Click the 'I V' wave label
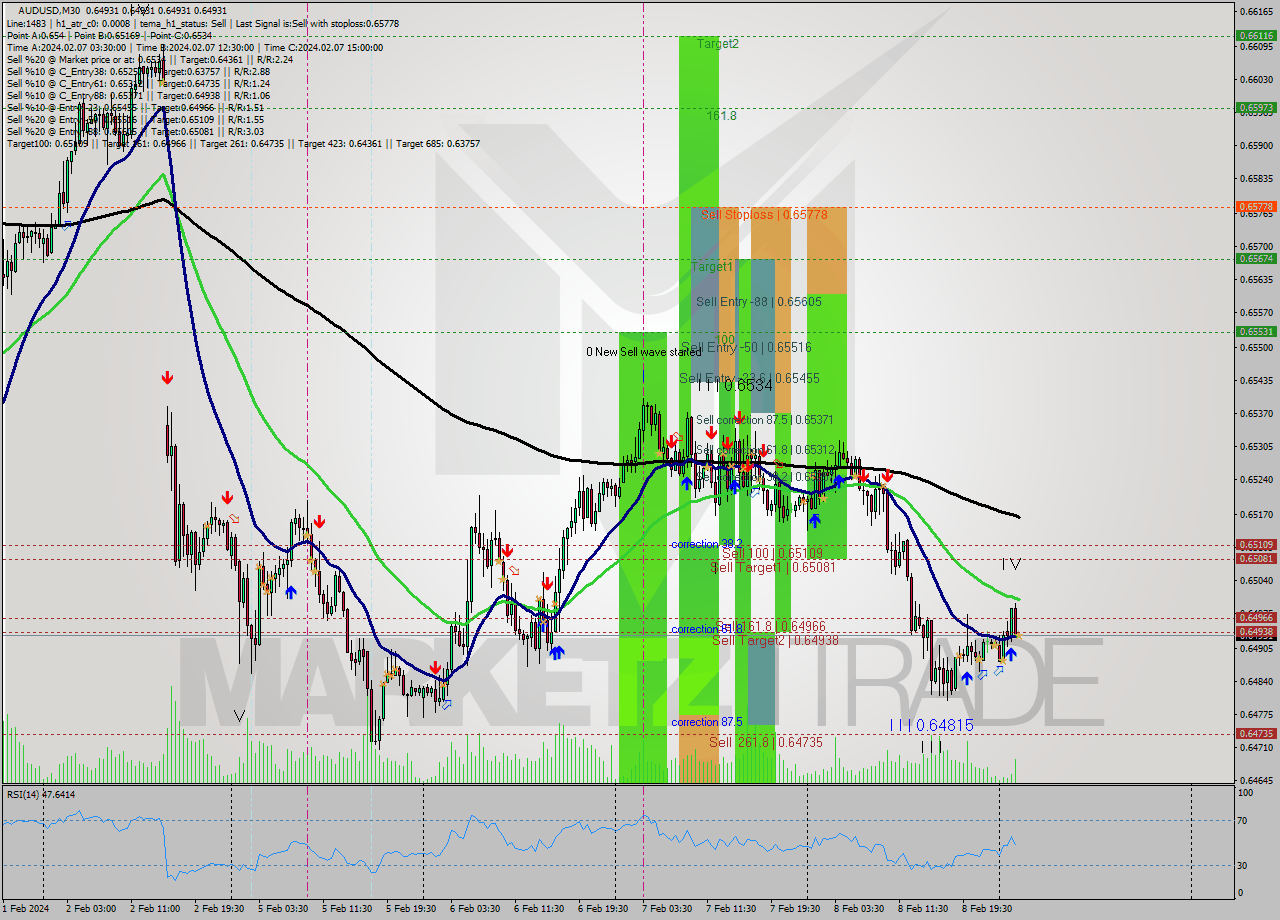 pyautogui.click(x=1012, y=564)
